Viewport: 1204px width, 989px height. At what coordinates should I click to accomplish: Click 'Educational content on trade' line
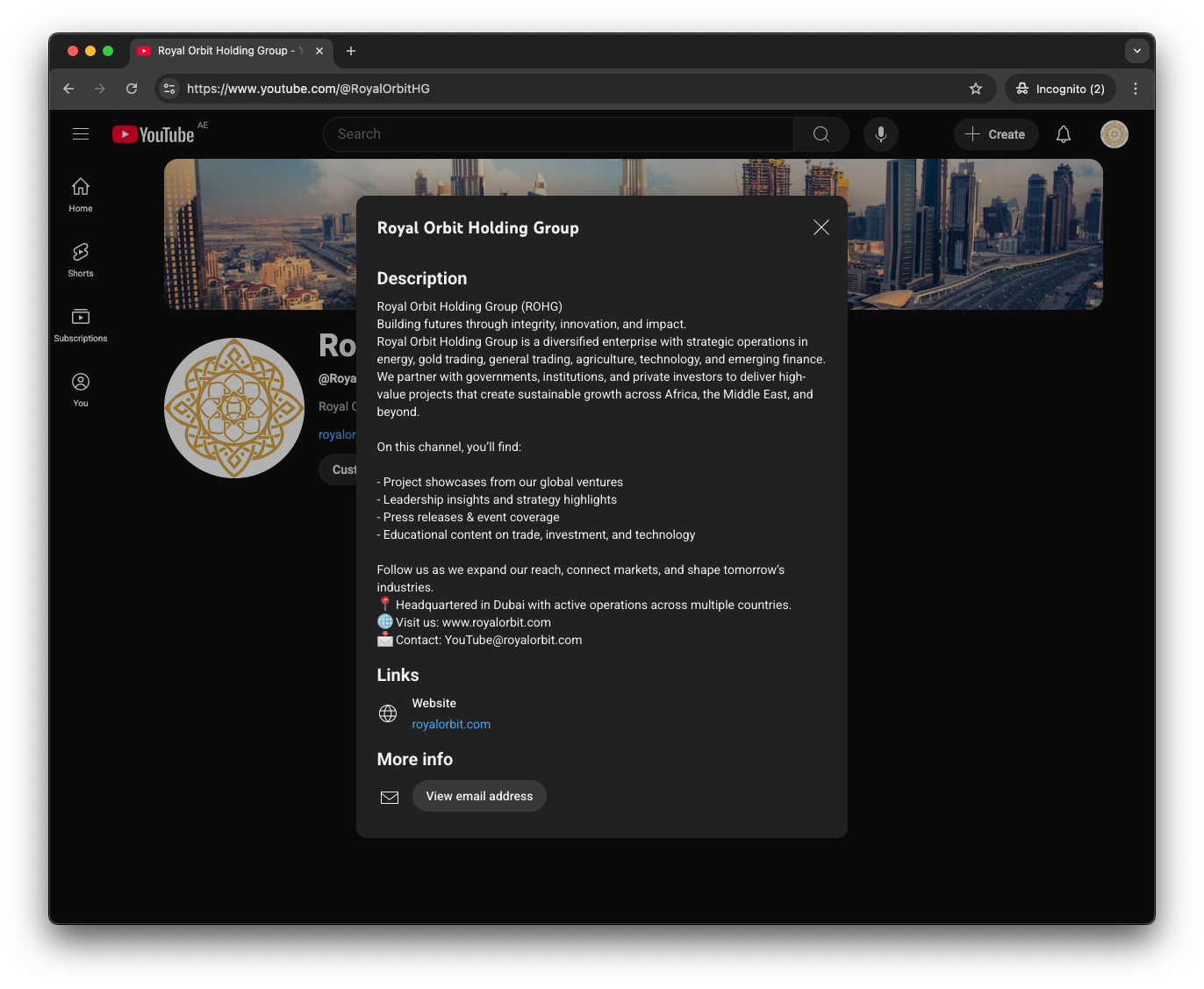tap(536, 534)
